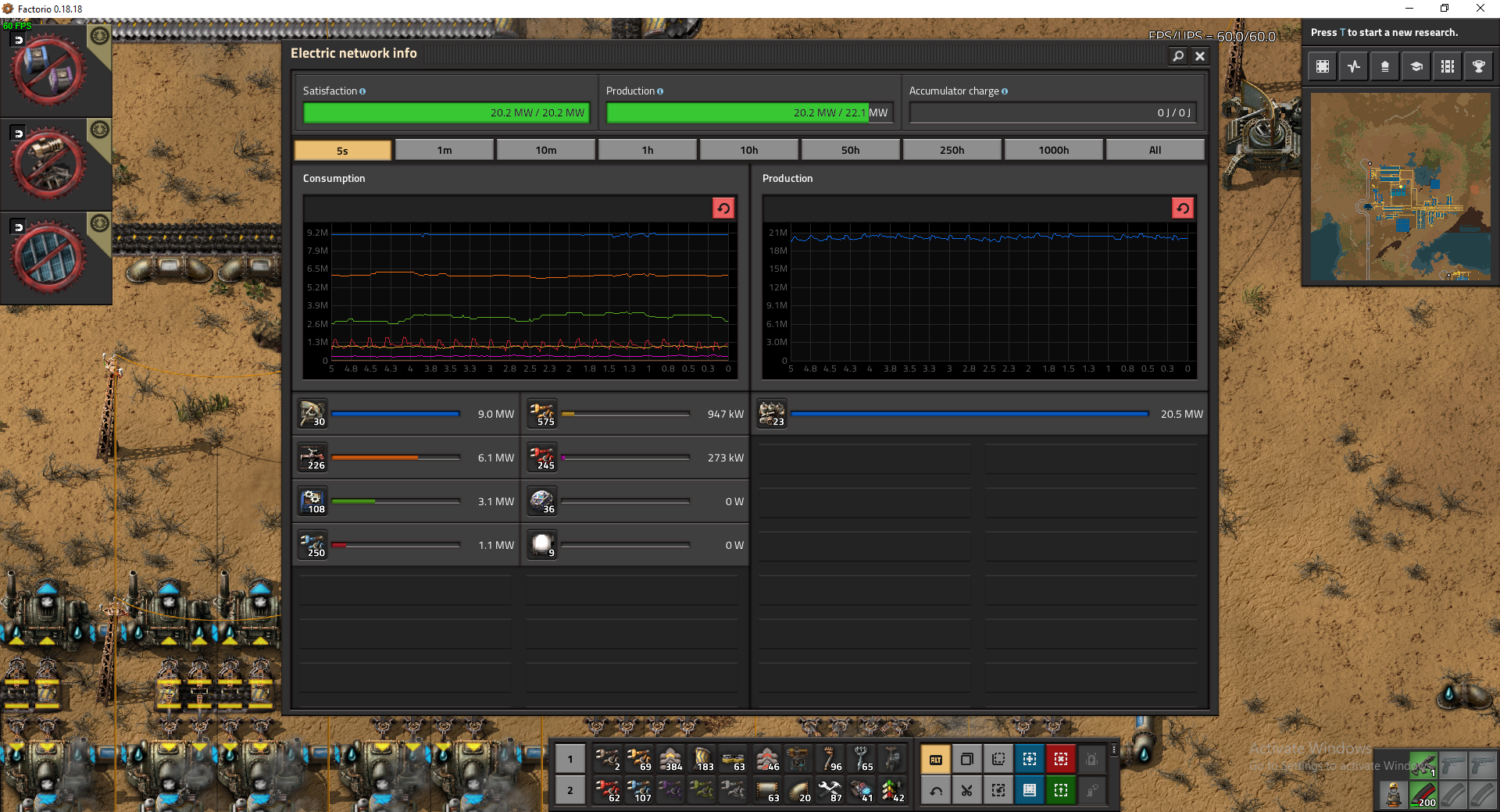The width and height of the screenshot is (1500, 812).
Task: Open production statistics with the pulse-line button
Action: pos(1354,66)
